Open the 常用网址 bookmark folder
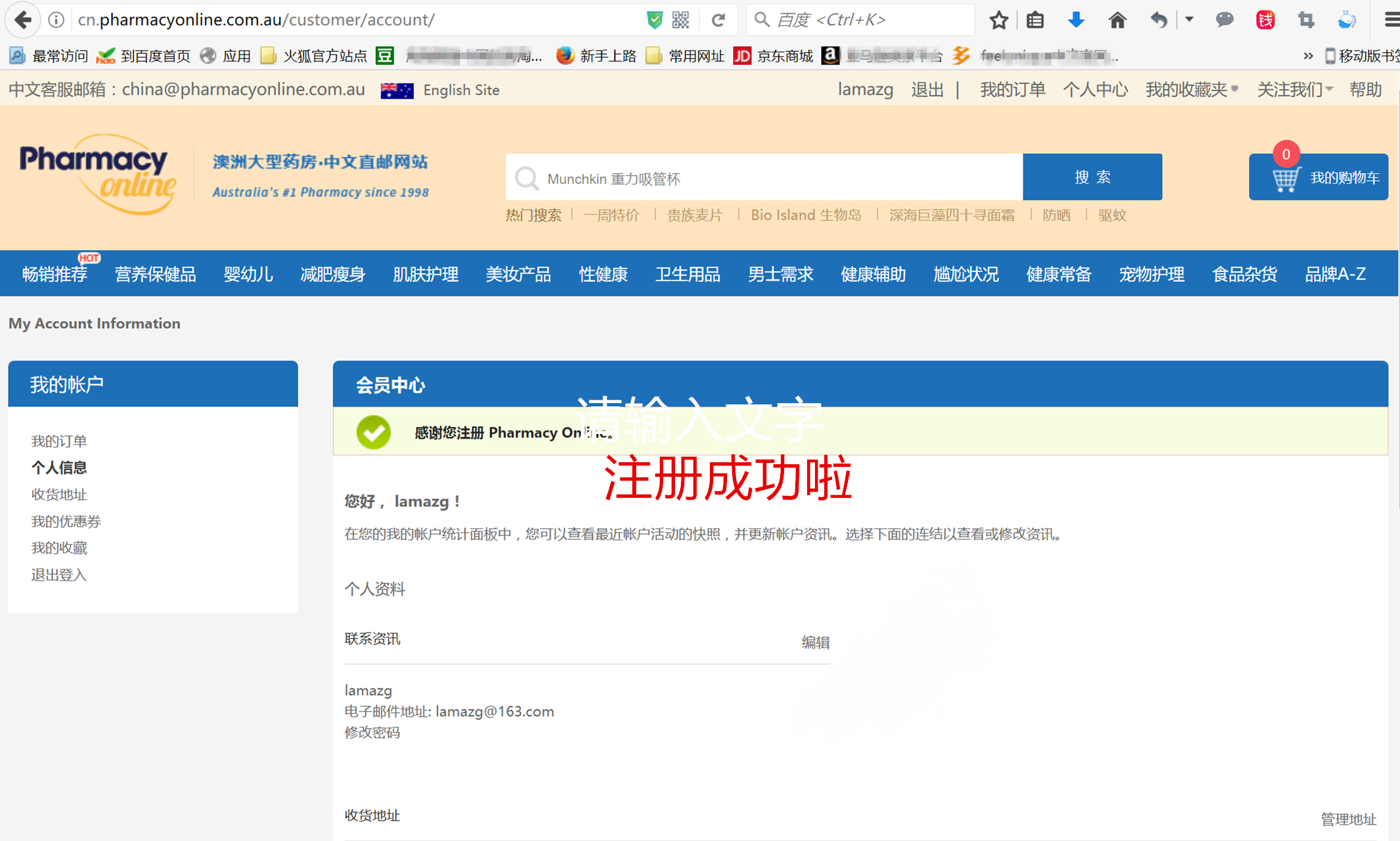This screenshot has height=841, width=1400. pyautogui.click(x=685, y=56)
